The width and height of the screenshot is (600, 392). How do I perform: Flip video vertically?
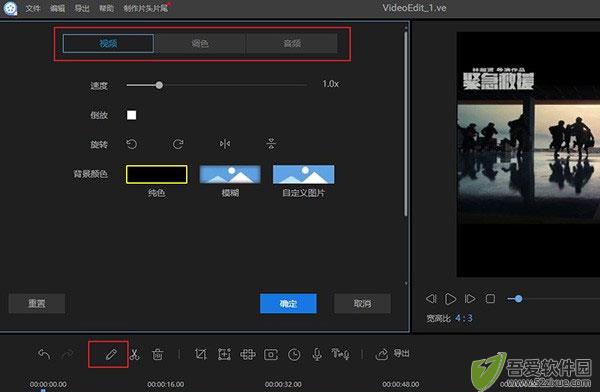click(271, 144)
